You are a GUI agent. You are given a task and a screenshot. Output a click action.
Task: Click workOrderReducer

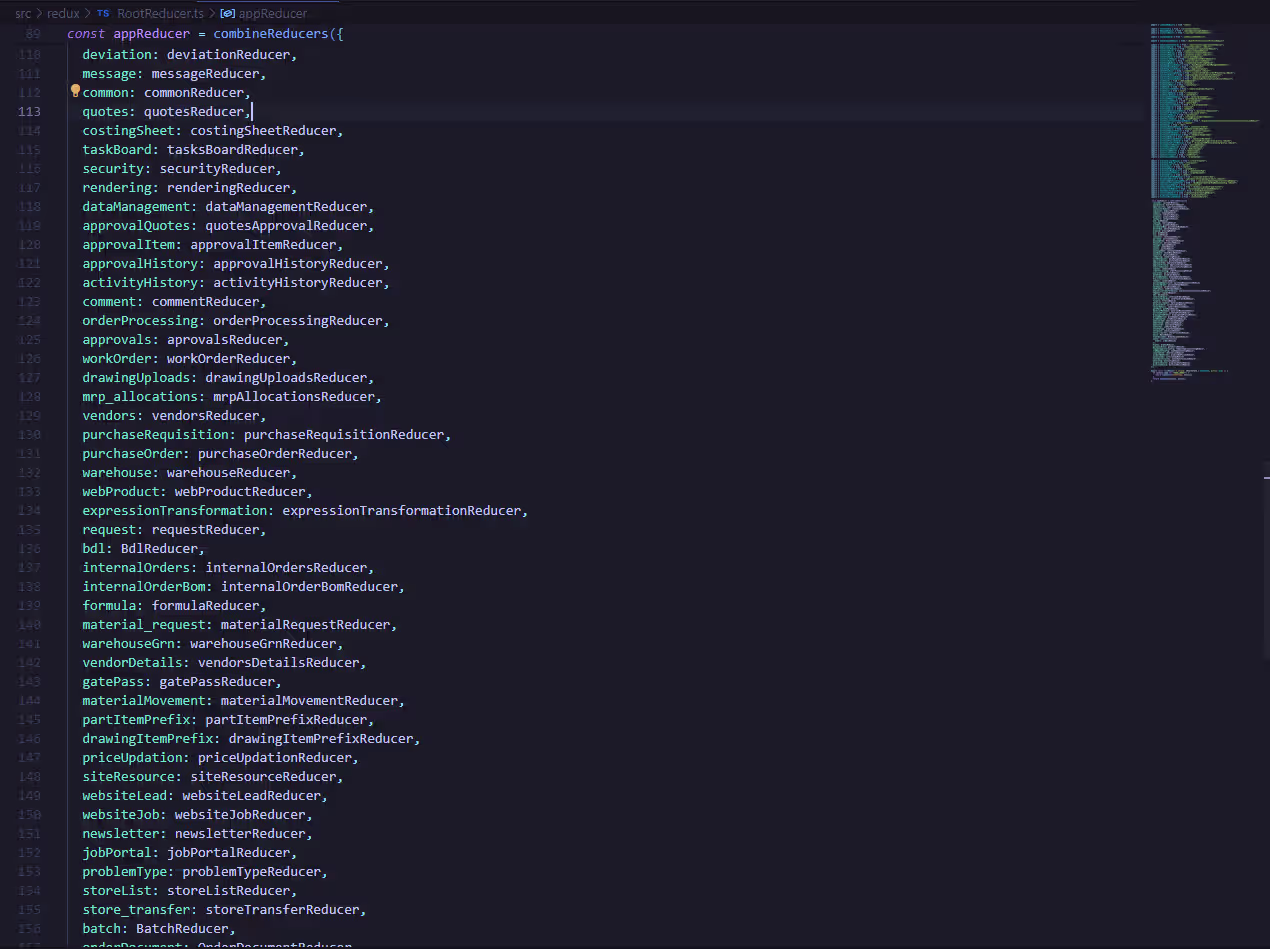tap(228, 358)
